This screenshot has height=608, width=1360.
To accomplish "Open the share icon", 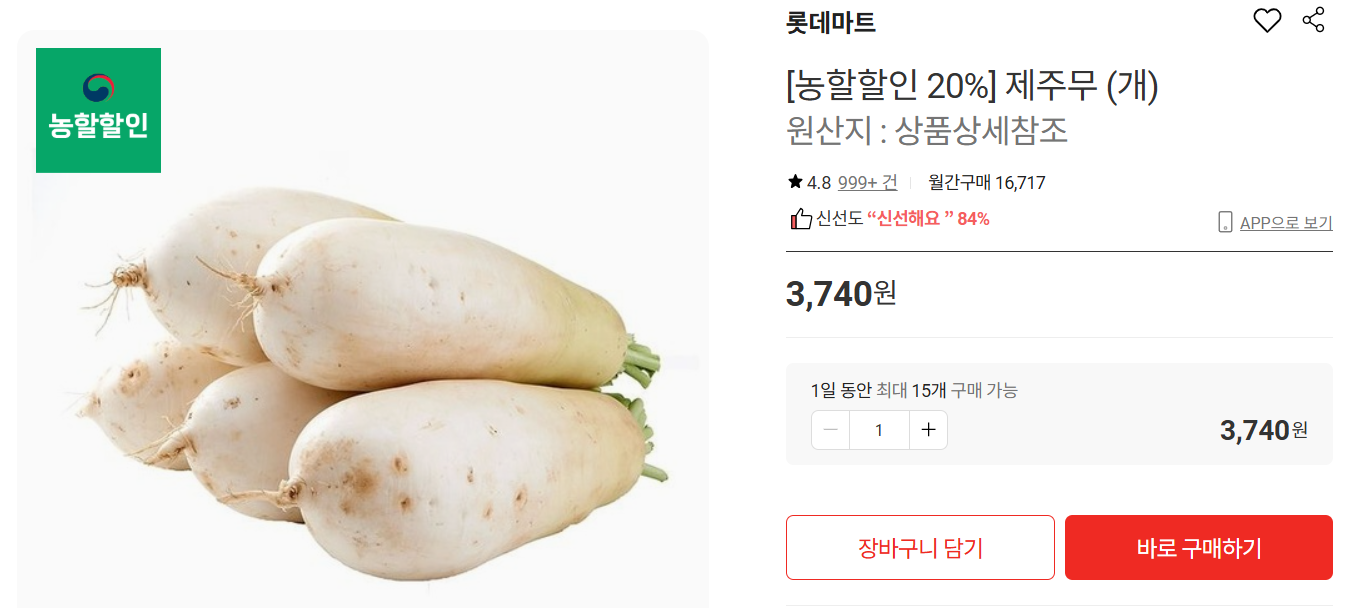I will (x=1314, y=20).
